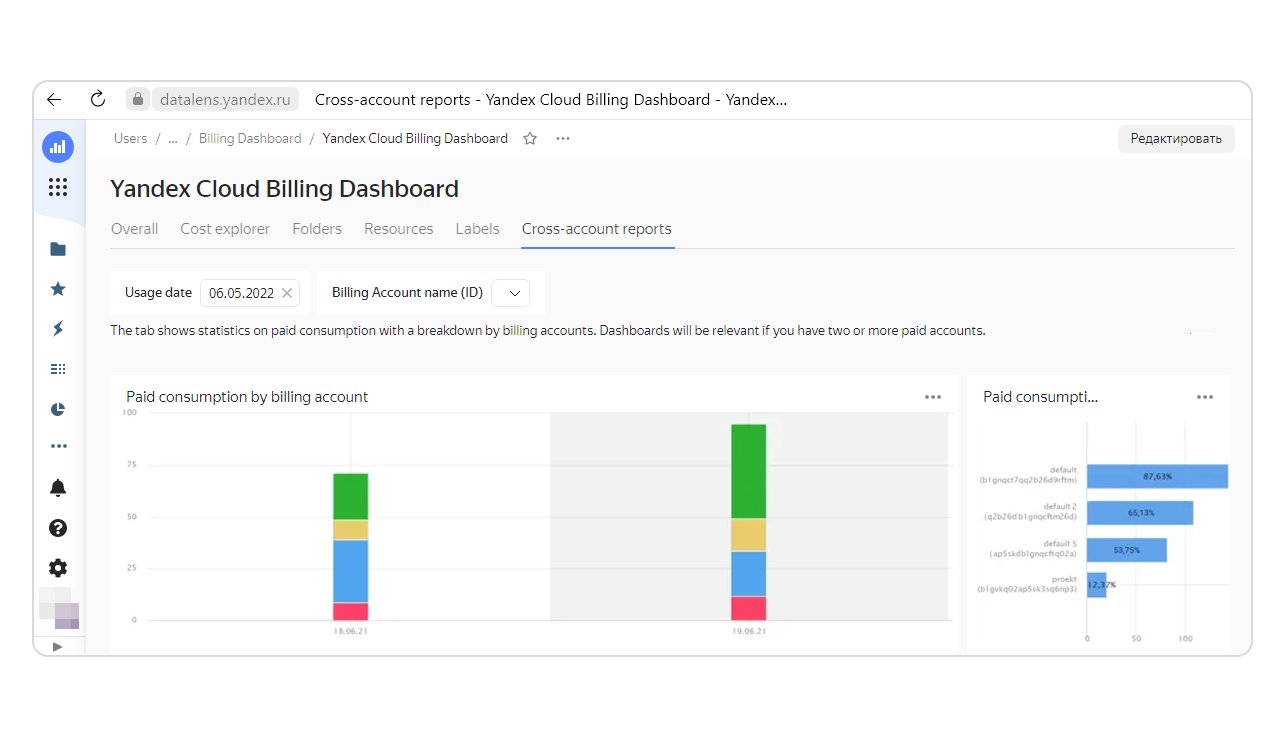
Task: Open the settings gear in sidebar
Action: (58, 568)
